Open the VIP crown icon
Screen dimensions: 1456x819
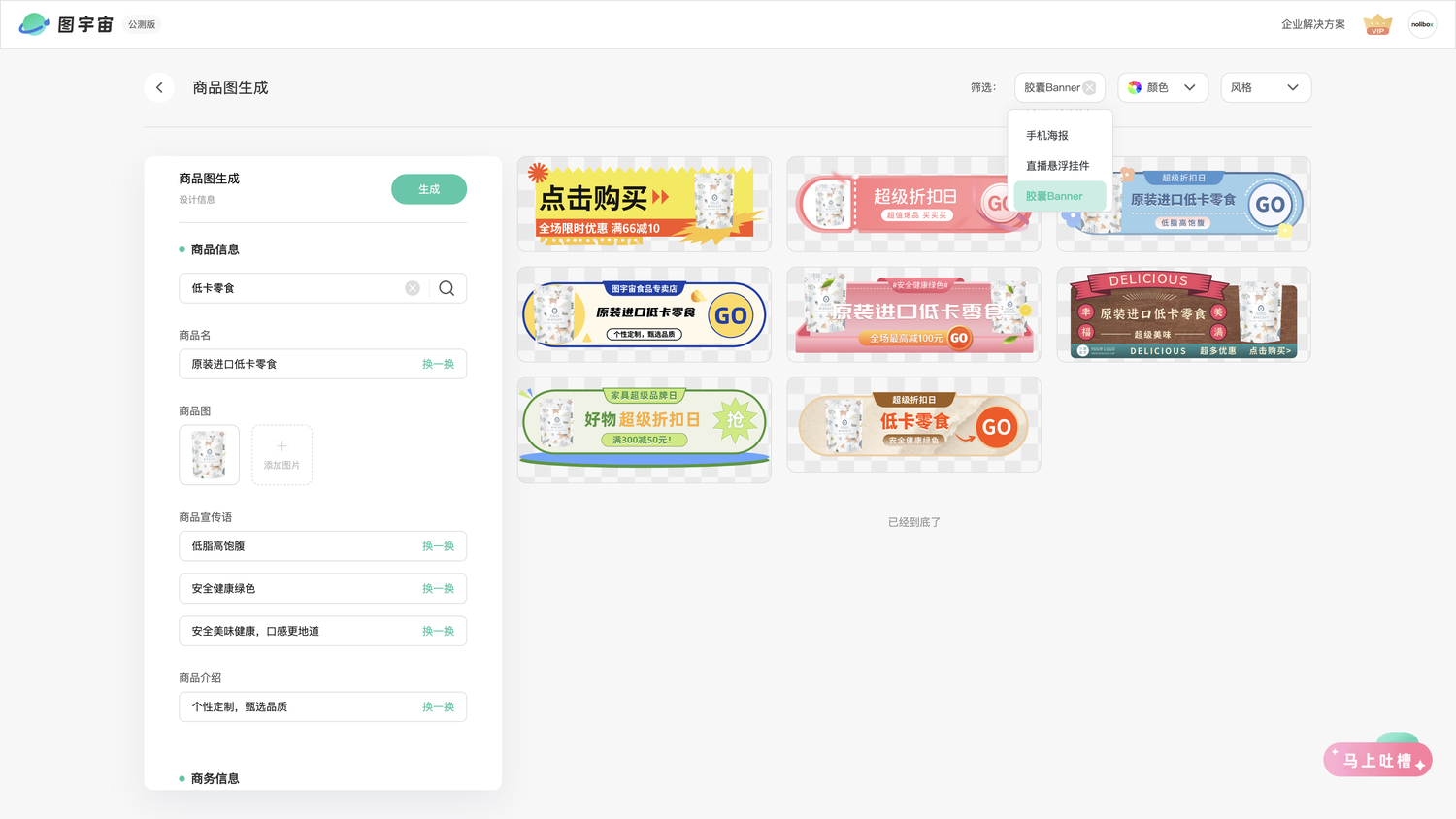1377,24
